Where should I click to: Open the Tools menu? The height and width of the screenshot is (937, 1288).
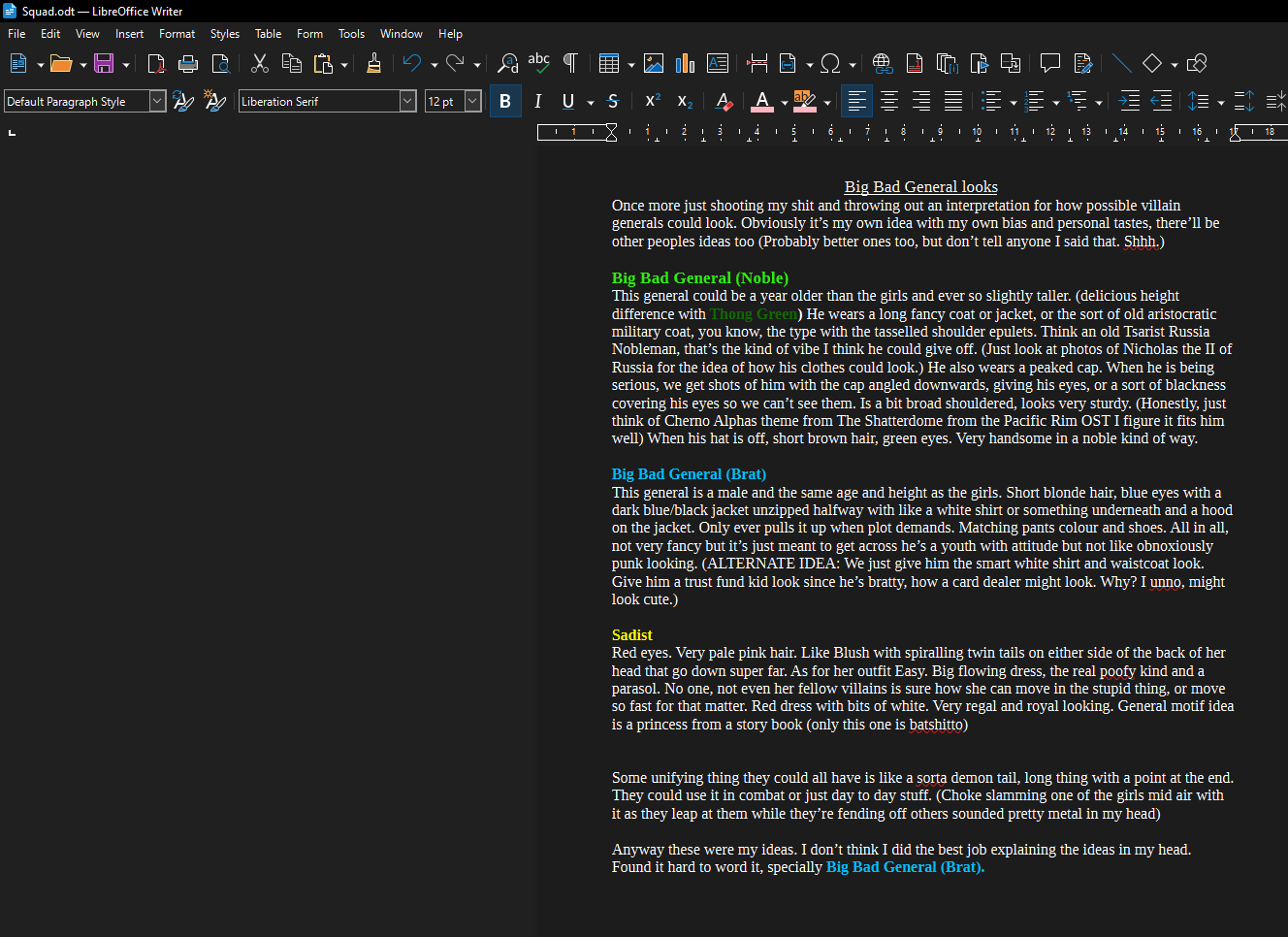tap(351, 33)
